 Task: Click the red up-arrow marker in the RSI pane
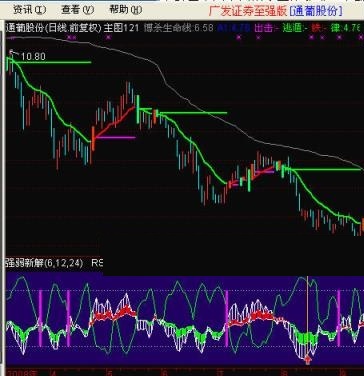click(308, 360)
